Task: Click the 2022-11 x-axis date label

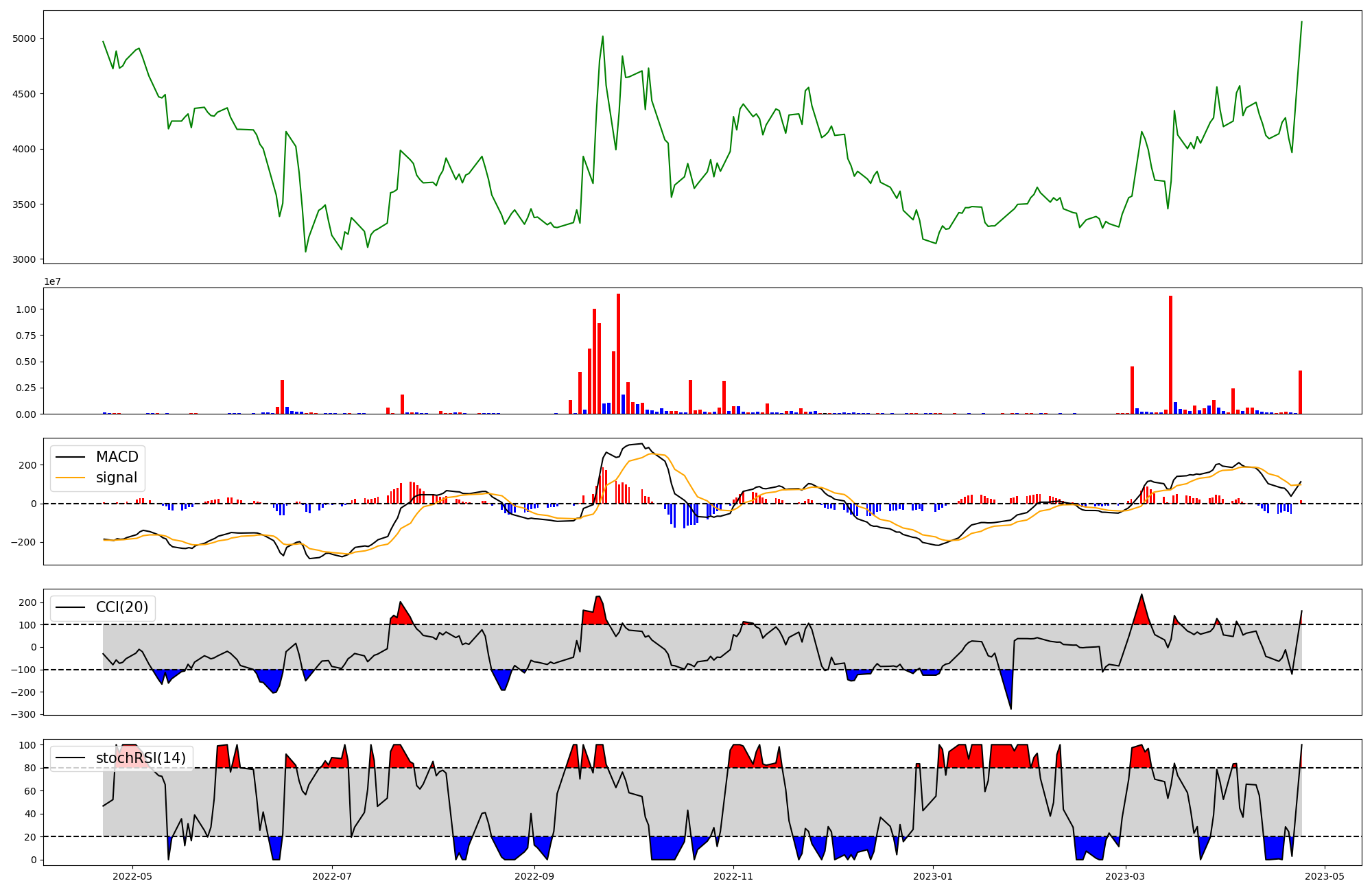Action: pos(734,876)
